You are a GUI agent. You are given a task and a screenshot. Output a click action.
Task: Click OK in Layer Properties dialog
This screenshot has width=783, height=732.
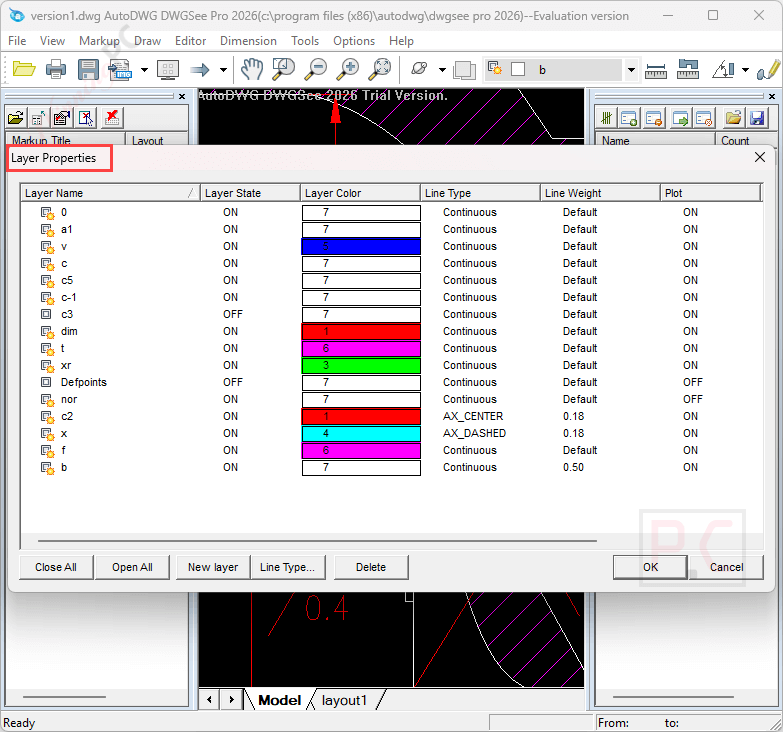click(650, 567)
